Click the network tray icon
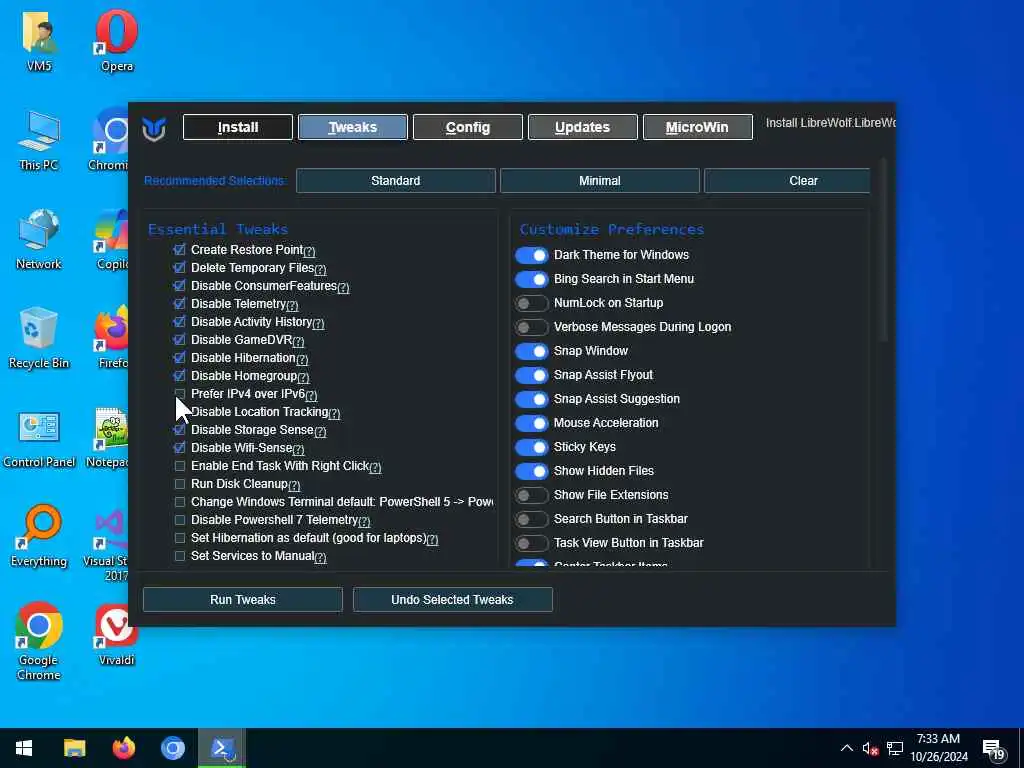The image size is (1024, 768). (x=895, y=748)
